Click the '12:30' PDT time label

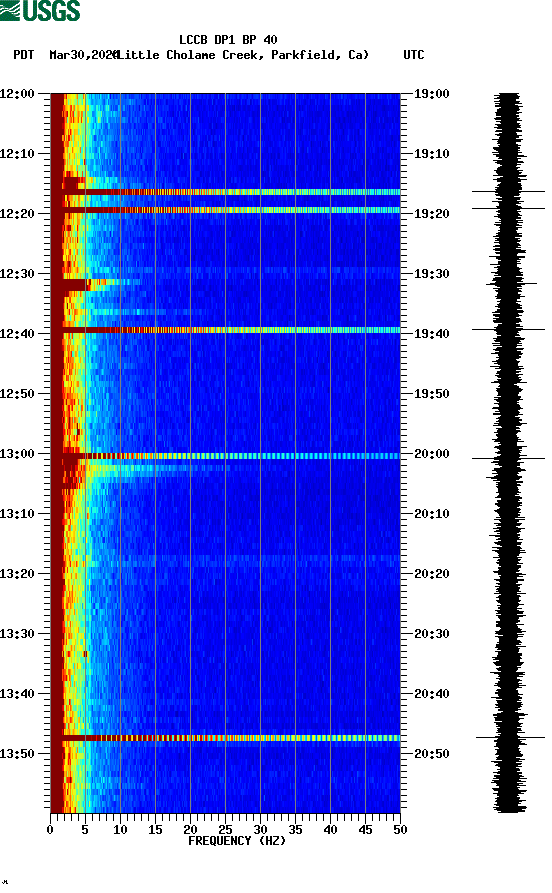click(17, 274)
